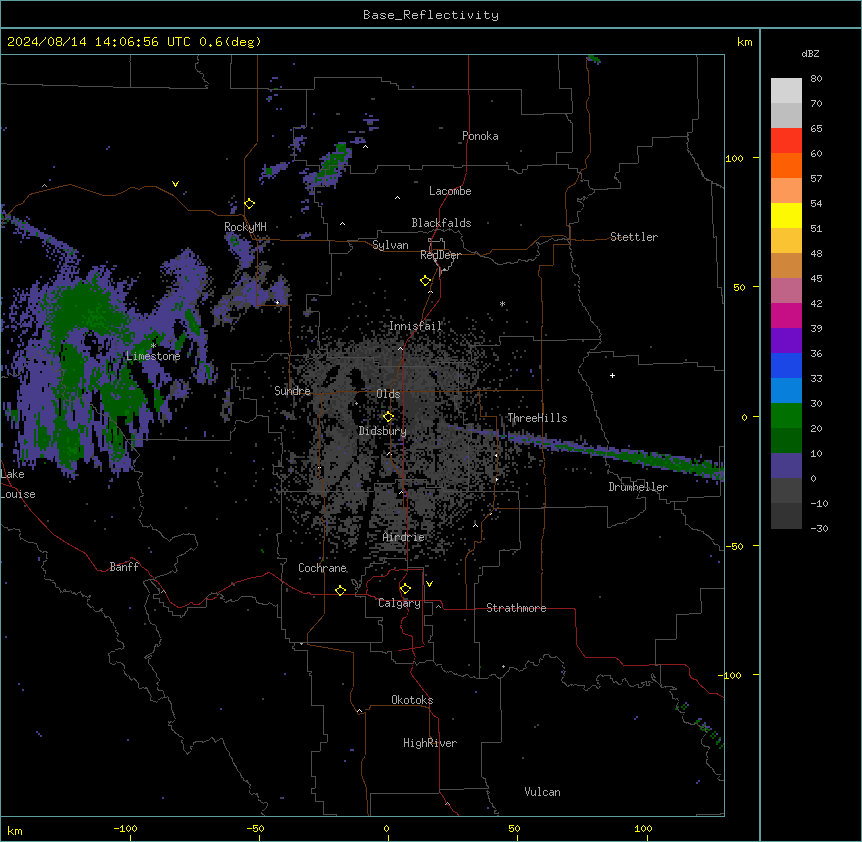Click the yellow V marker east of Calgary
The image size is (862, 842).
429,584
